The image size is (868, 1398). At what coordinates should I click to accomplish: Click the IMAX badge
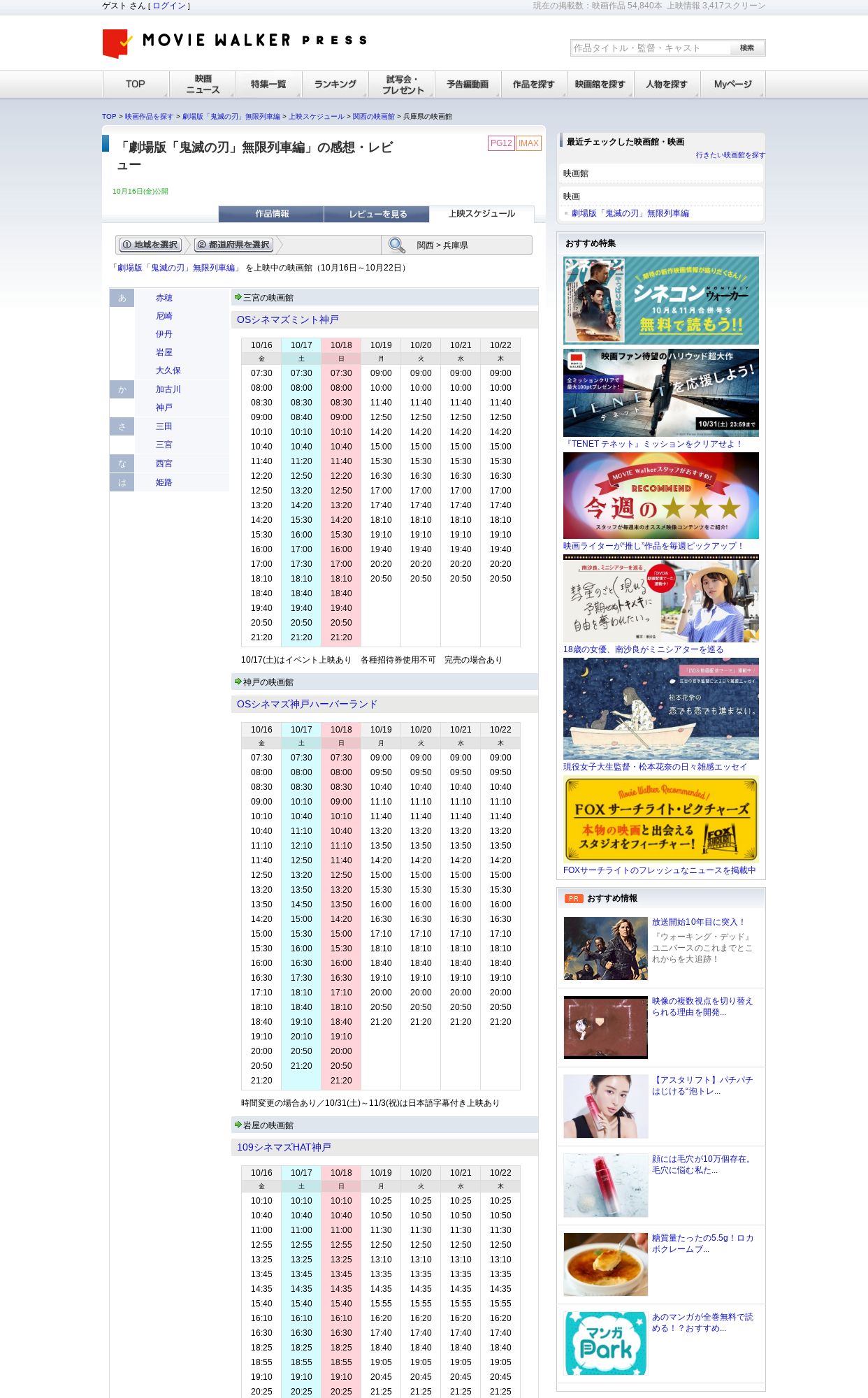pos(528,143)
